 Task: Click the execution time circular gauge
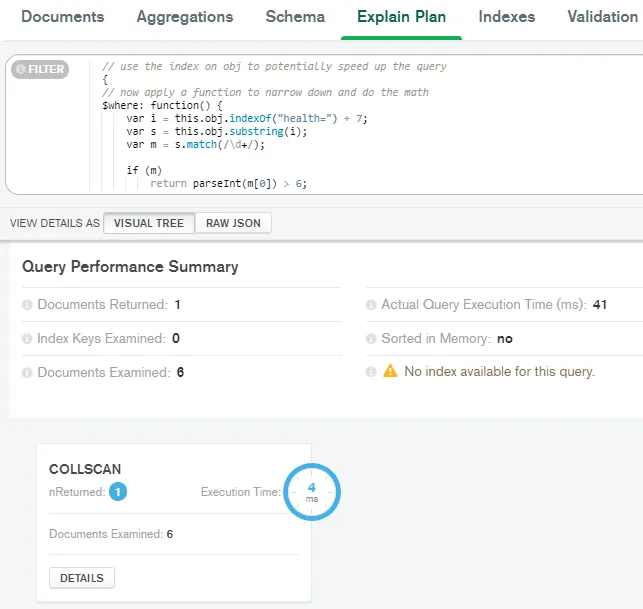(312, 492)
